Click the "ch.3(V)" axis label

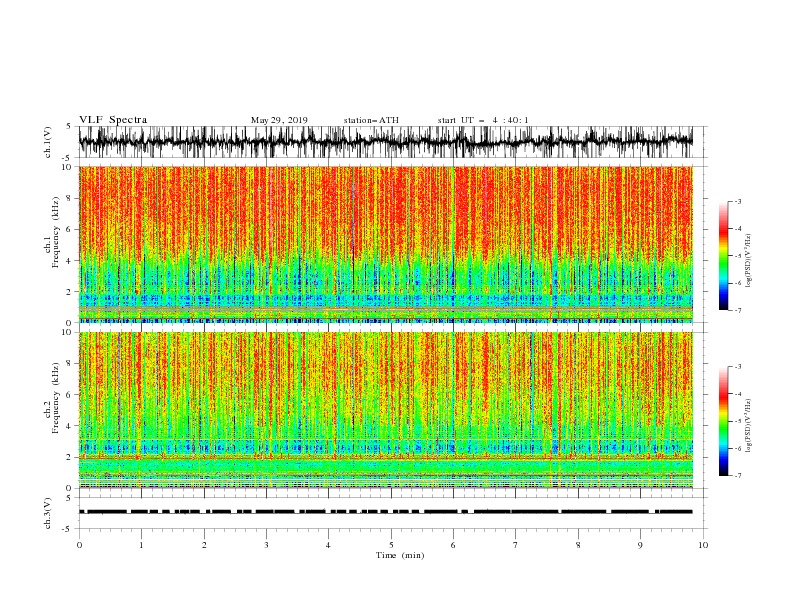[48, 513]
